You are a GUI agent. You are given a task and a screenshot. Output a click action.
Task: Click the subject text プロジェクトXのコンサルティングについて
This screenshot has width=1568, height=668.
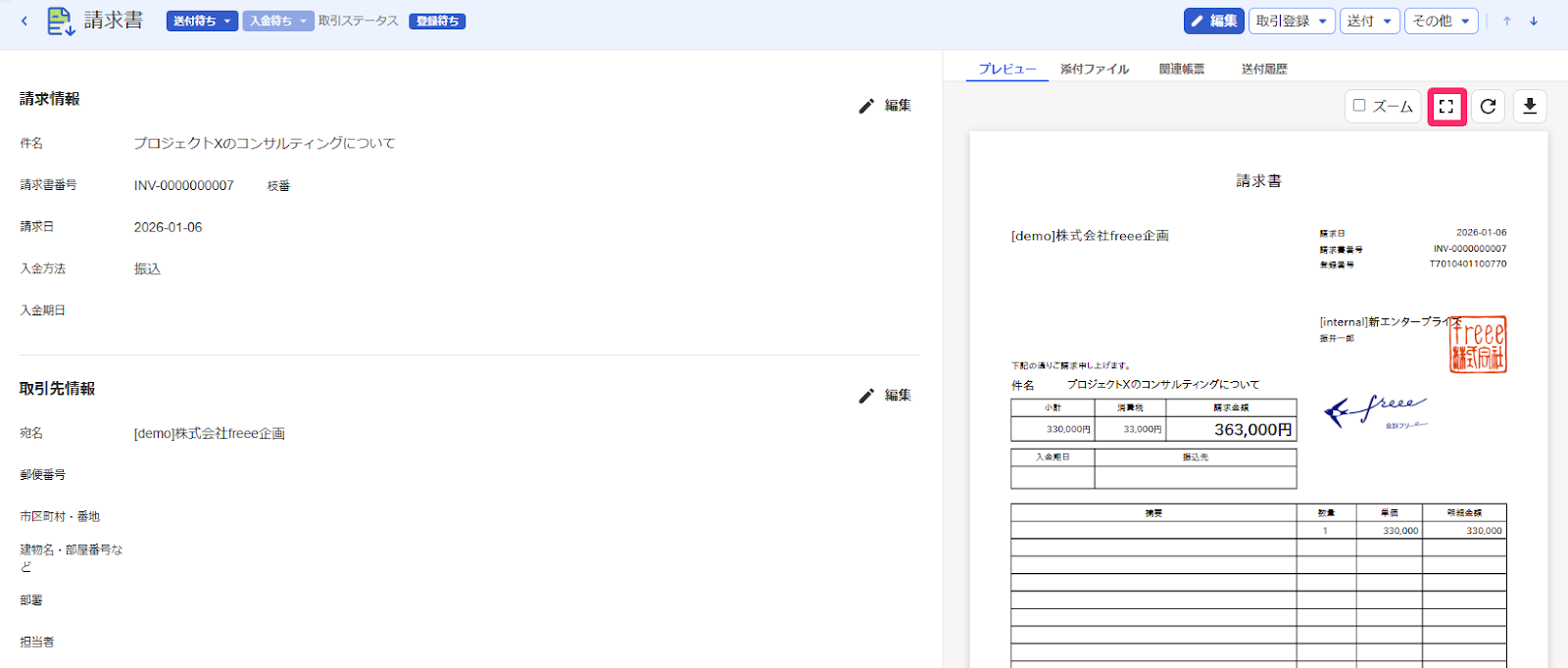pyautogui.click(x=265, y=143)
